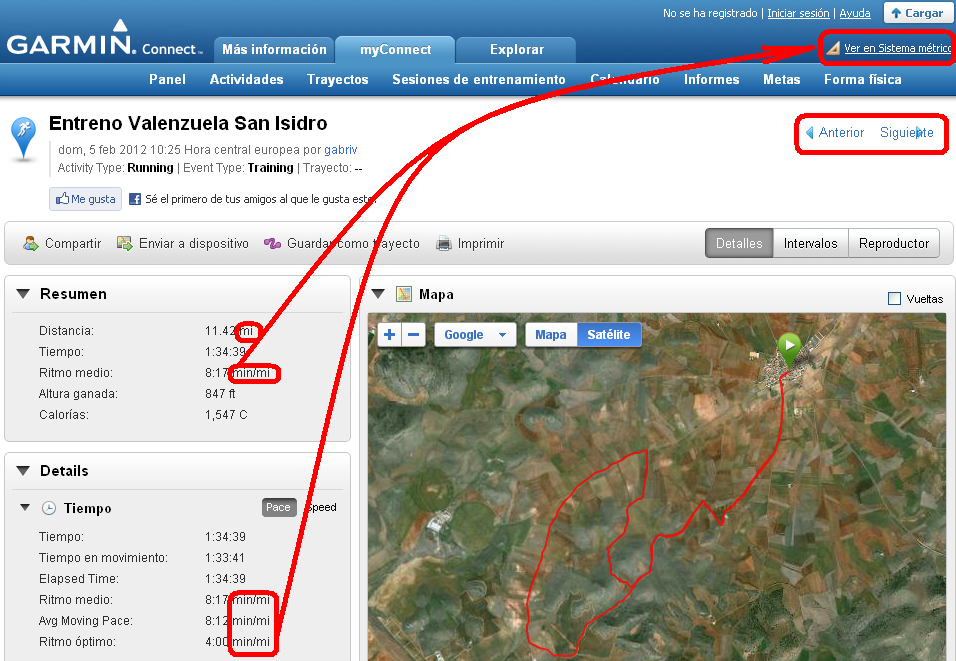Image resolution: width=956 pixels, height=661 pixels.
Task: Click the Compartir share icon
Action: point(31,243)
